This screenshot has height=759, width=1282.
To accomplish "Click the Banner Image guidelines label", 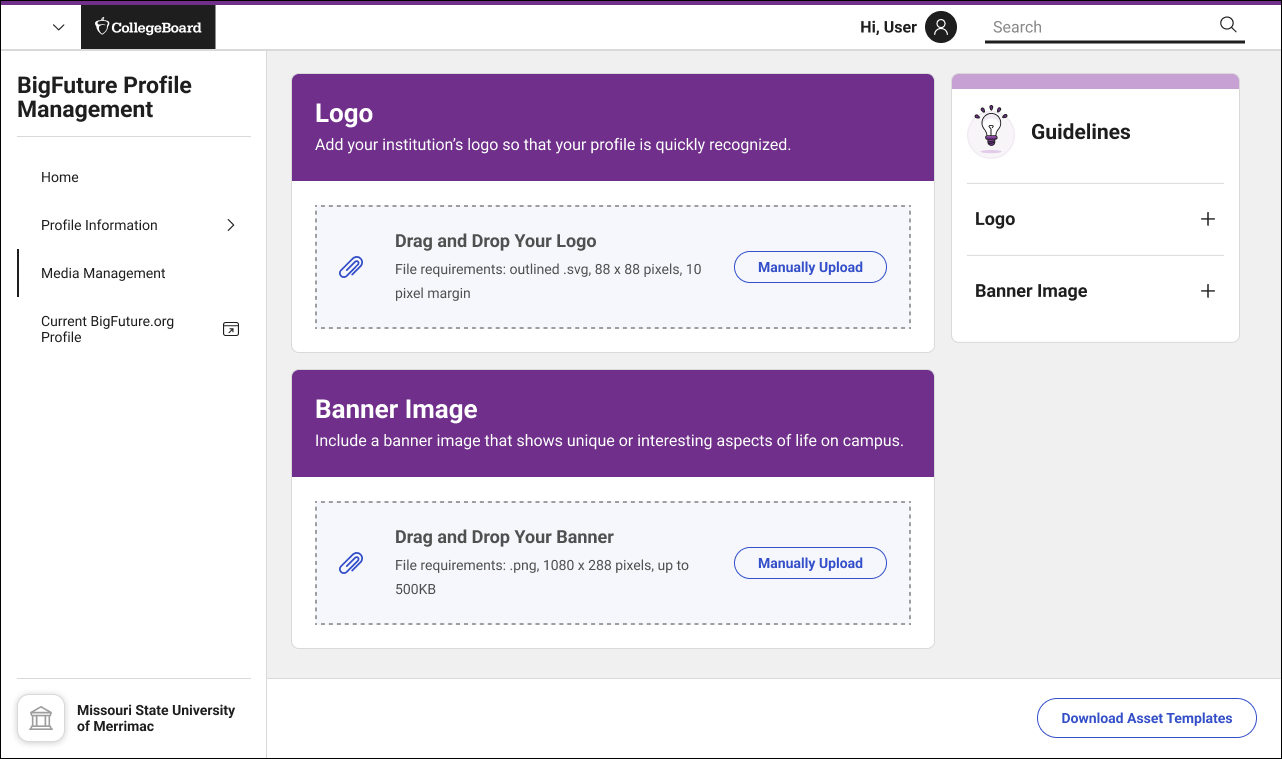I will point(1031,291).
